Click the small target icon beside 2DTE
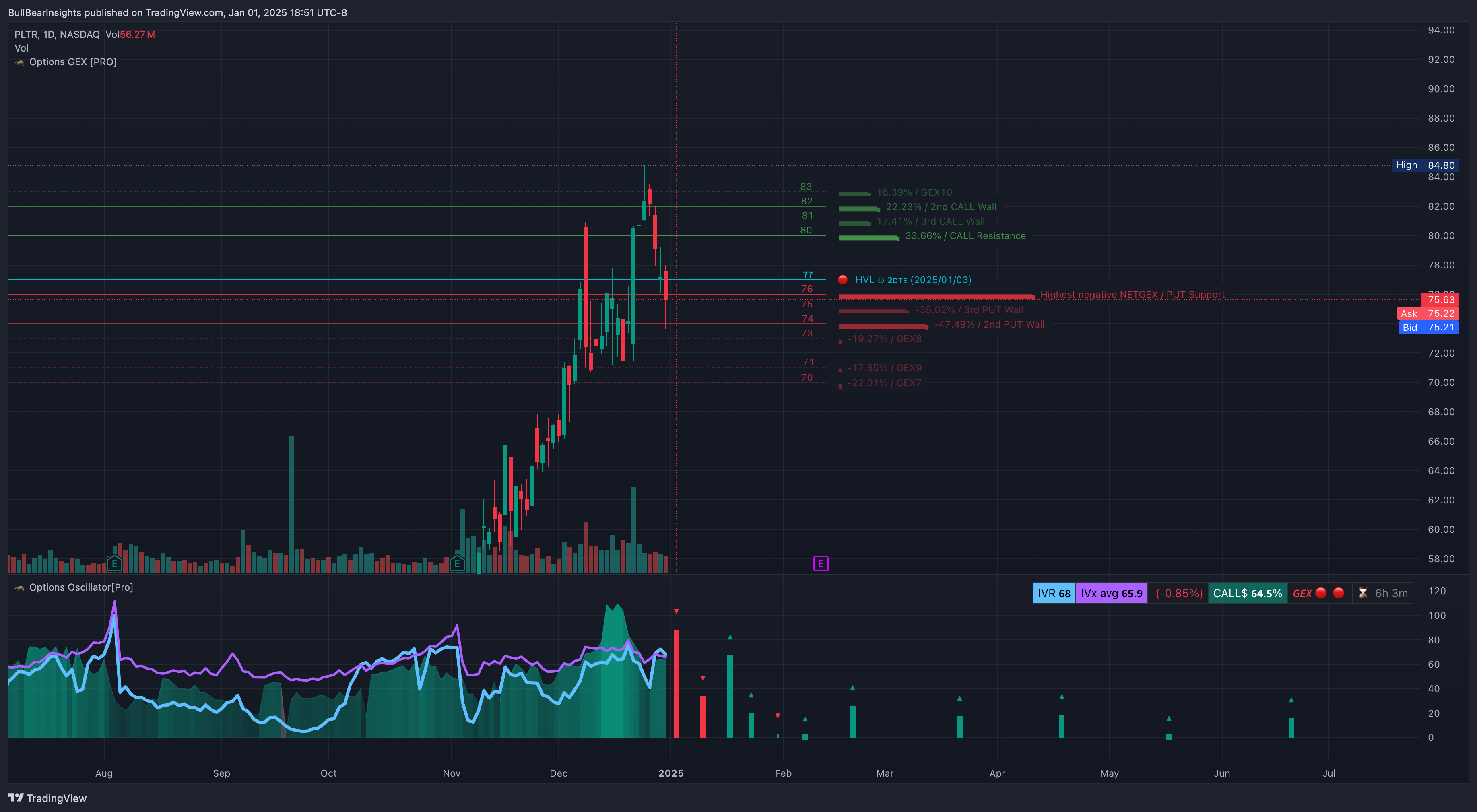Screen dimensions: 1477x812 coord(881,280)
